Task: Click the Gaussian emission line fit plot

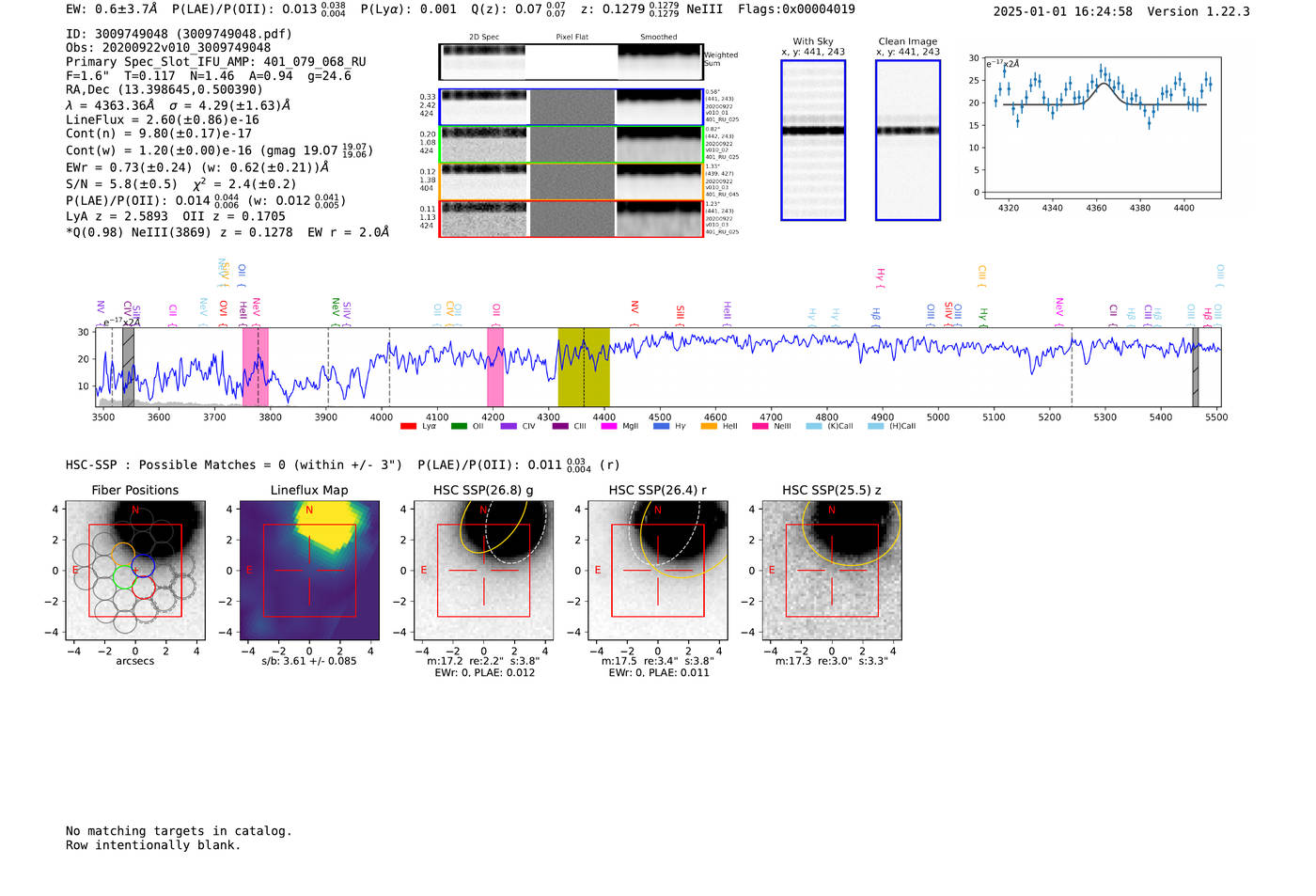Action: pyautogui.click(x=1104, y=128)
